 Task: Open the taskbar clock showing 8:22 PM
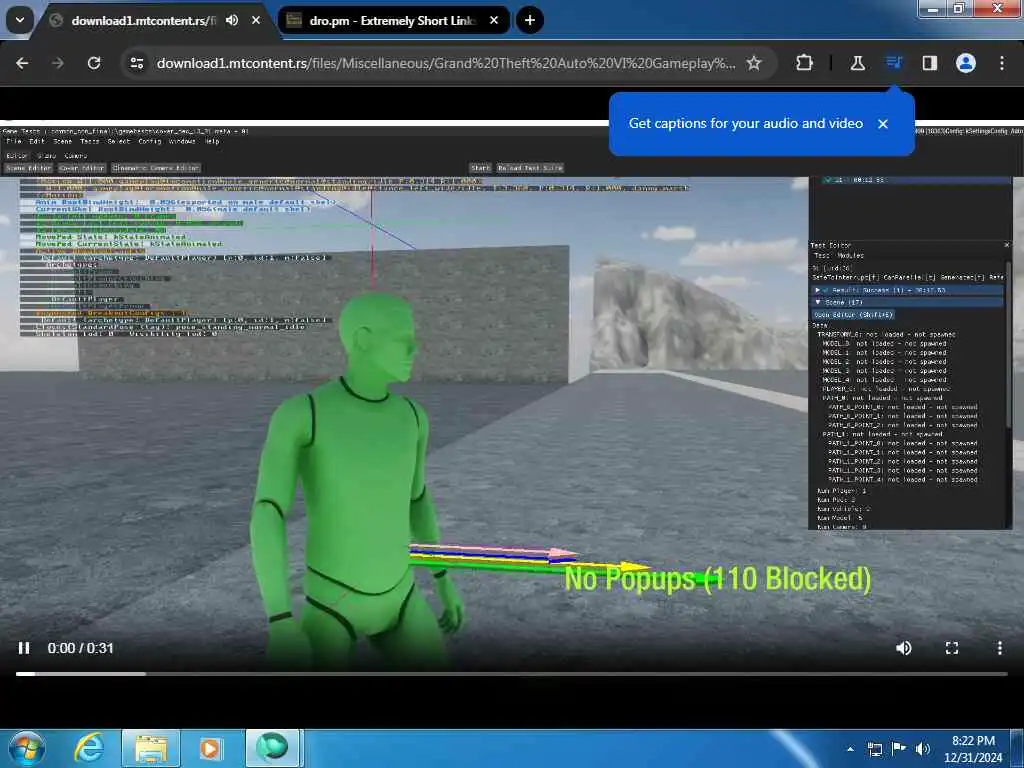coord(973,749)
